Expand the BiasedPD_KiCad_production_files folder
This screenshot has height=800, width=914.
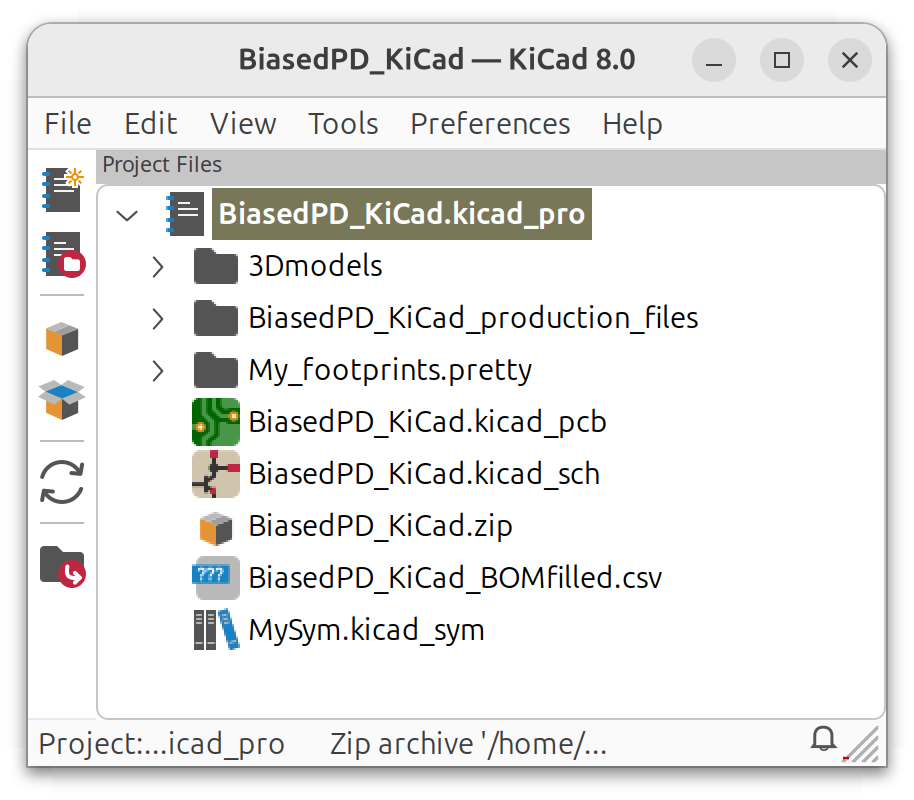pos(157,317)
